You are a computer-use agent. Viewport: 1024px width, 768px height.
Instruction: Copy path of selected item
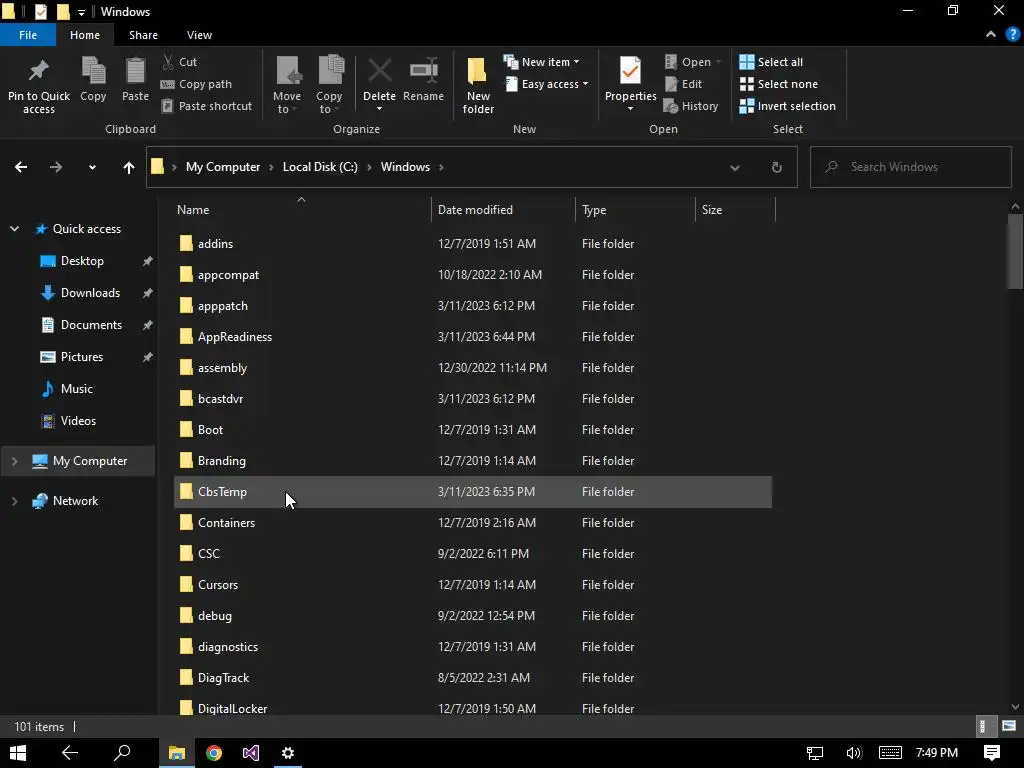coord(197,84)
